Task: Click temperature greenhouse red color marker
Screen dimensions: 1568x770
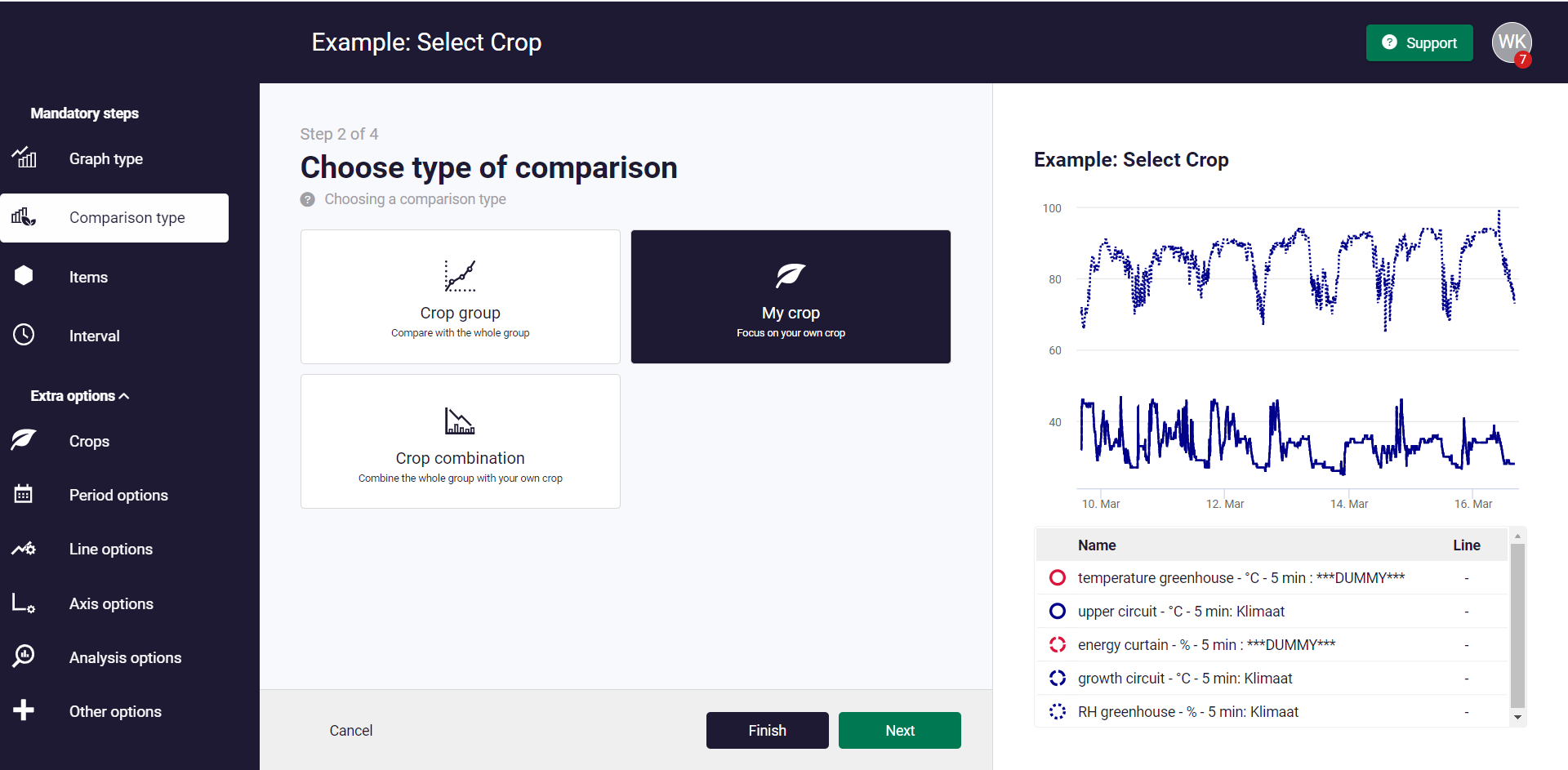Action: point(1058,578)
